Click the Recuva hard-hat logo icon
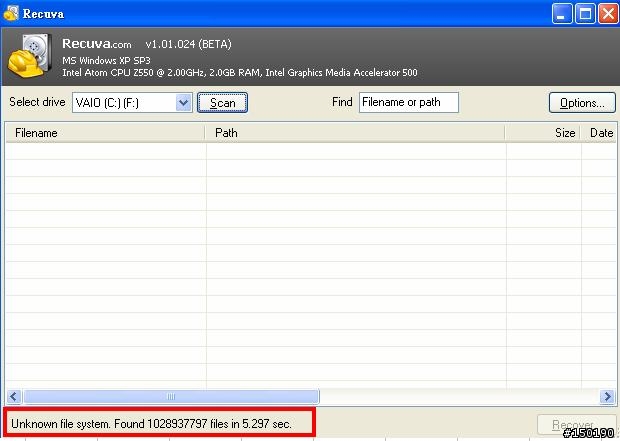This screenshot has height=441, width=620. [30, 55]
